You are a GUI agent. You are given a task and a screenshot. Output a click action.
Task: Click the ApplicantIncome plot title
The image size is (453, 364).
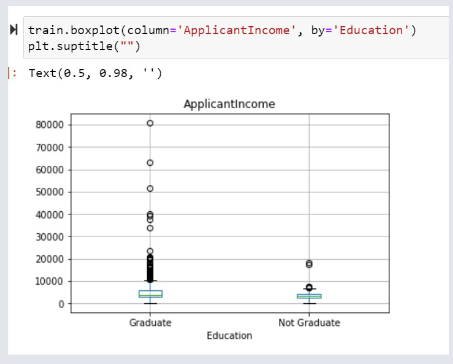pyautogui.click(x=229, y=104)
